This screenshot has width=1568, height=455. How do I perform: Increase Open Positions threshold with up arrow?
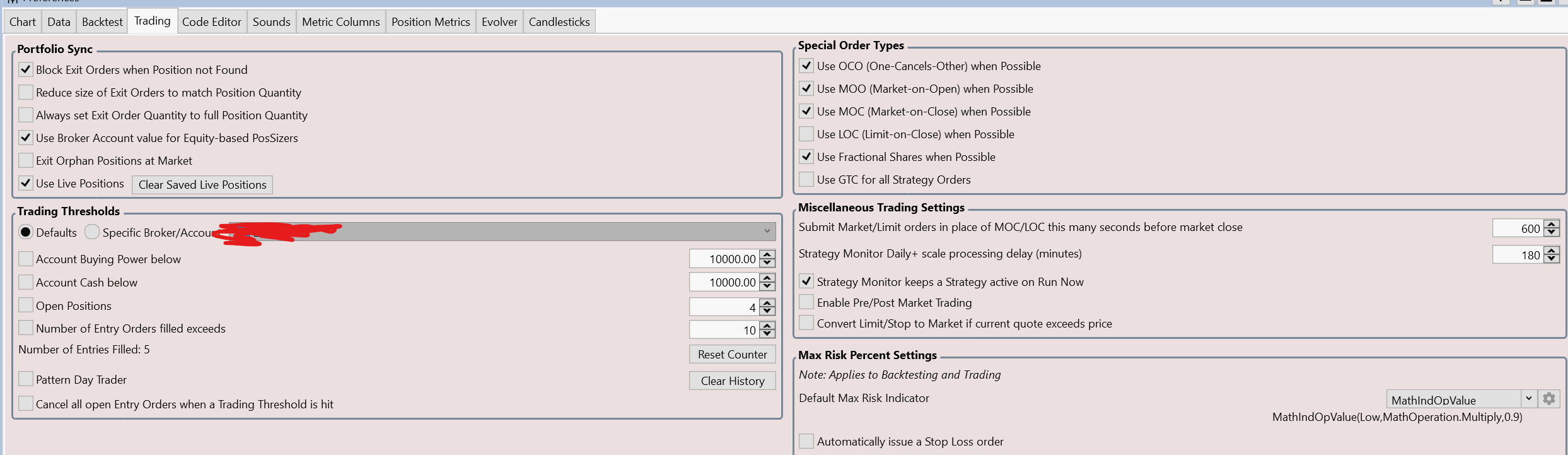pos(767,303)
